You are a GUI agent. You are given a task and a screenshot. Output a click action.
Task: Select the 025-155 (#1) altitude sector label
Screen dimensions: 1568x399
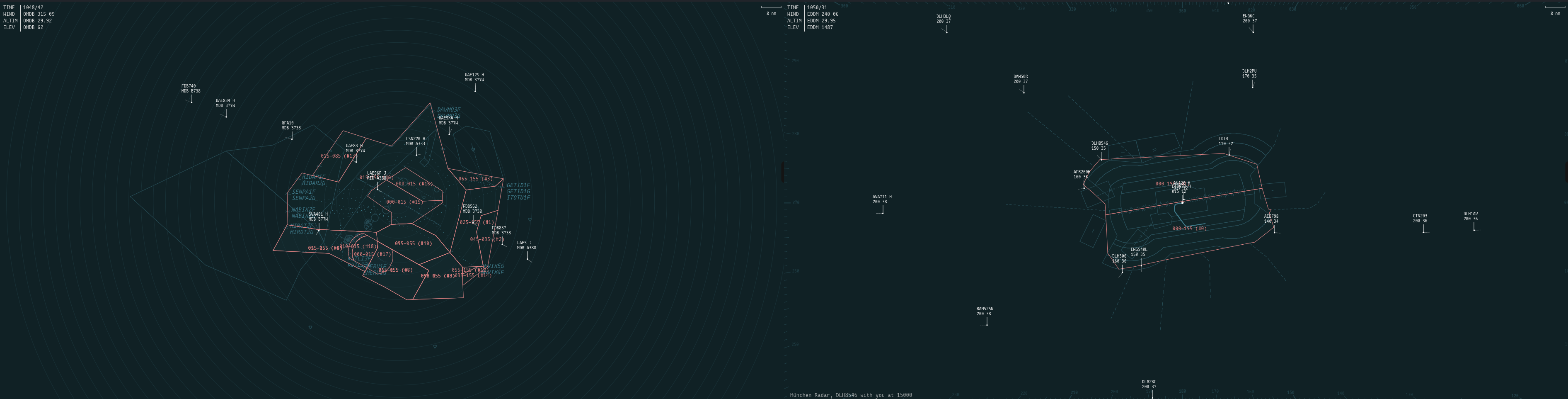click(x=477, y=223)
